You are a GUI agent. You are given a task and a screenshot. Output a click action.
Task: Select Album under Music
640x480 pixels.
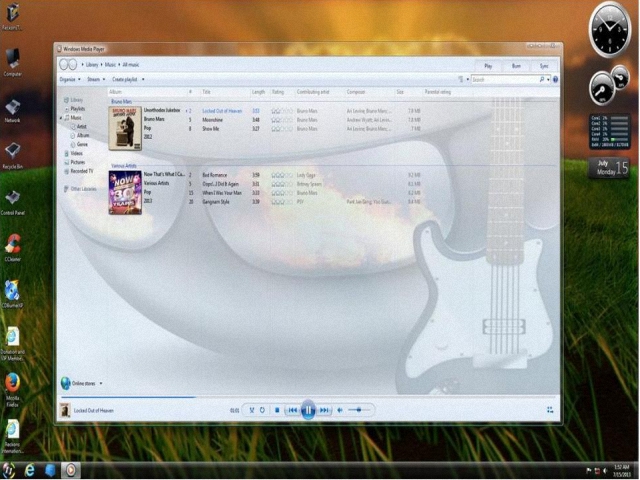coord(83,135)
